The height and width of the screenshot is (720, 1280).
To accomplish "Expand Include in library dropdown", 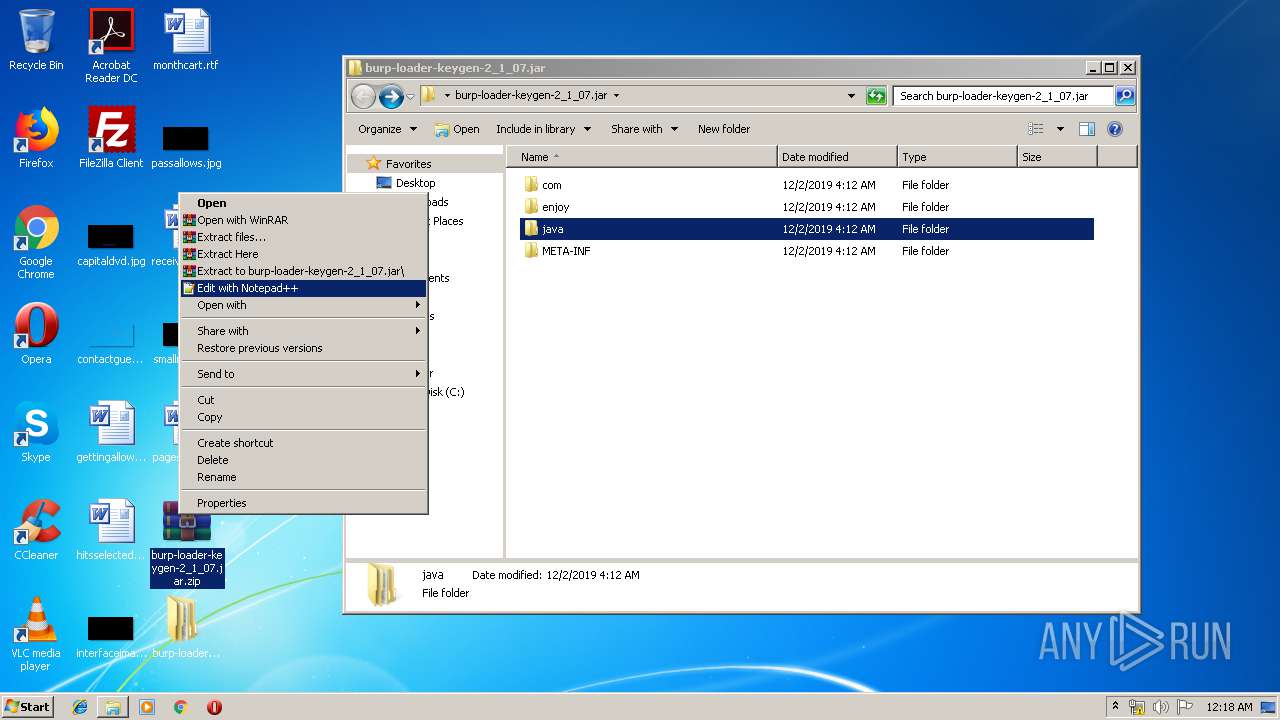I will 543,129.
